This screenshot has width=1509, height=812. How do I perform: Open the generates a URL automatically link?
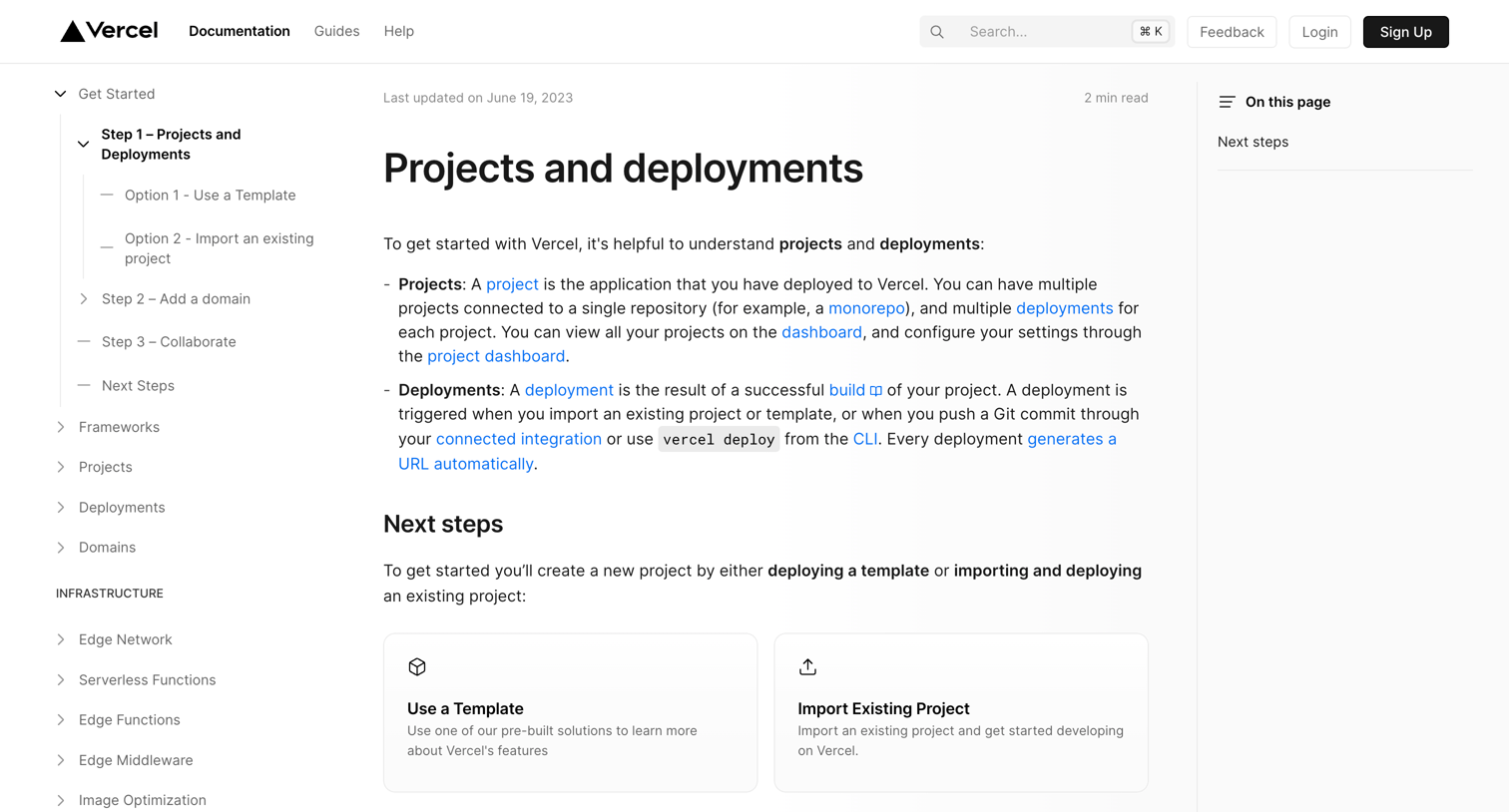[1072, 439]
